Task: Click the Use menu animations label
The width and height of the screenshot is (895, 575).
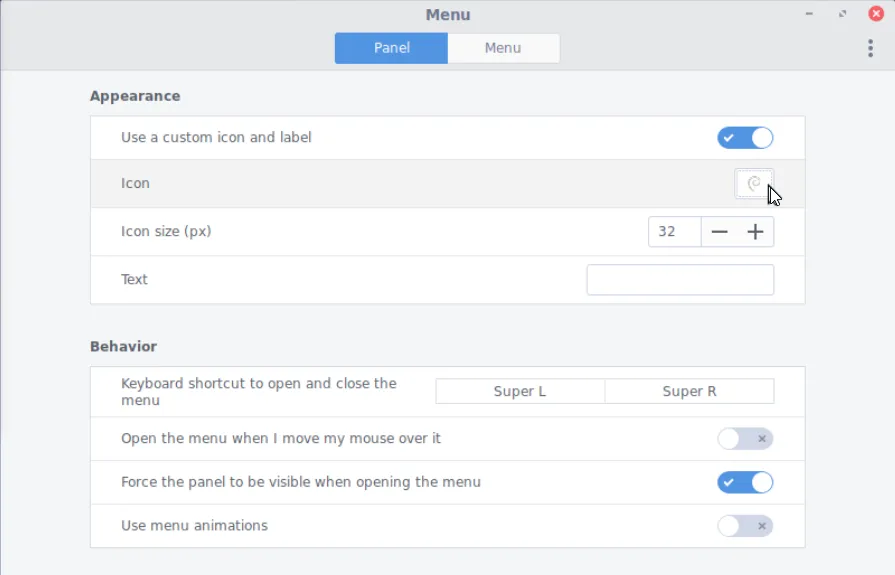Action: tap(194, 526)
